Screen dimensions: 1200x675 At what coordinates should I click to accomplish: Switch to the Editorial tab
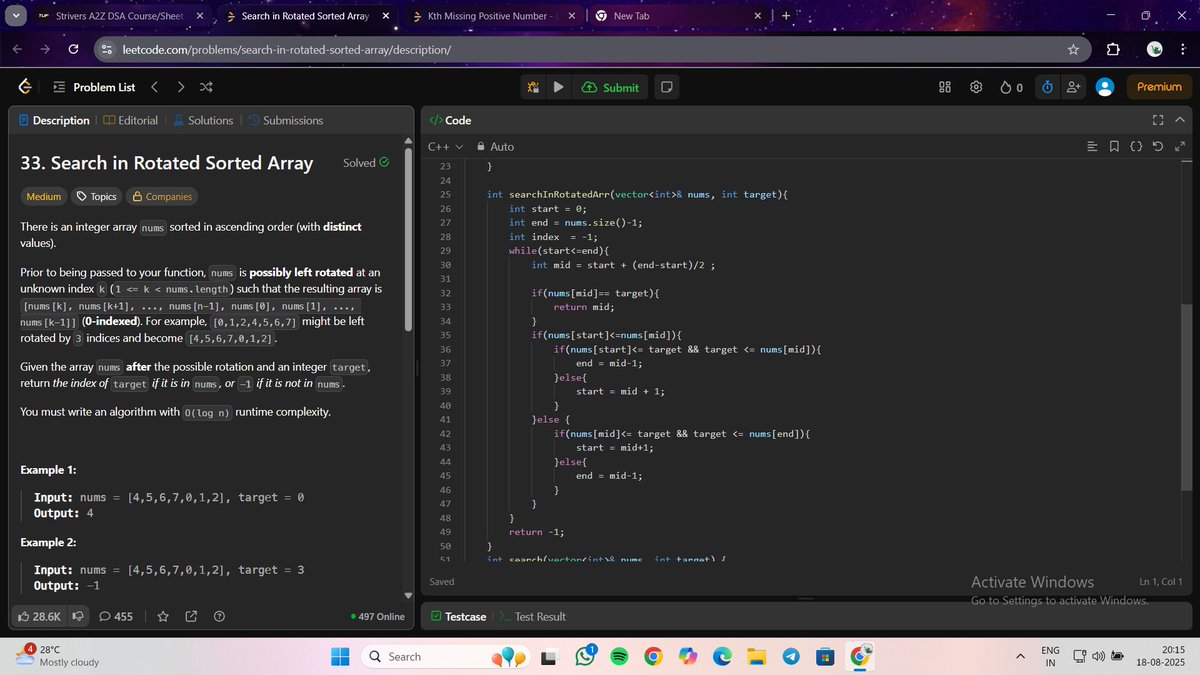tap(130, 120)
